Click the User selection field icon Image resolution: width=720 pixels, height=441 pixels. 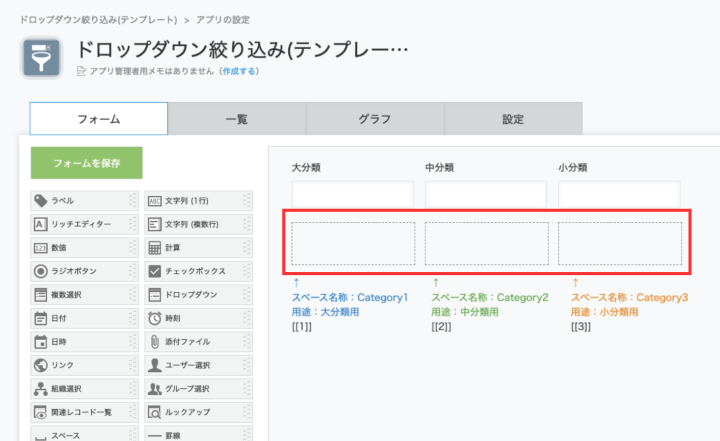pyautogui.click(x=155, y=365)
